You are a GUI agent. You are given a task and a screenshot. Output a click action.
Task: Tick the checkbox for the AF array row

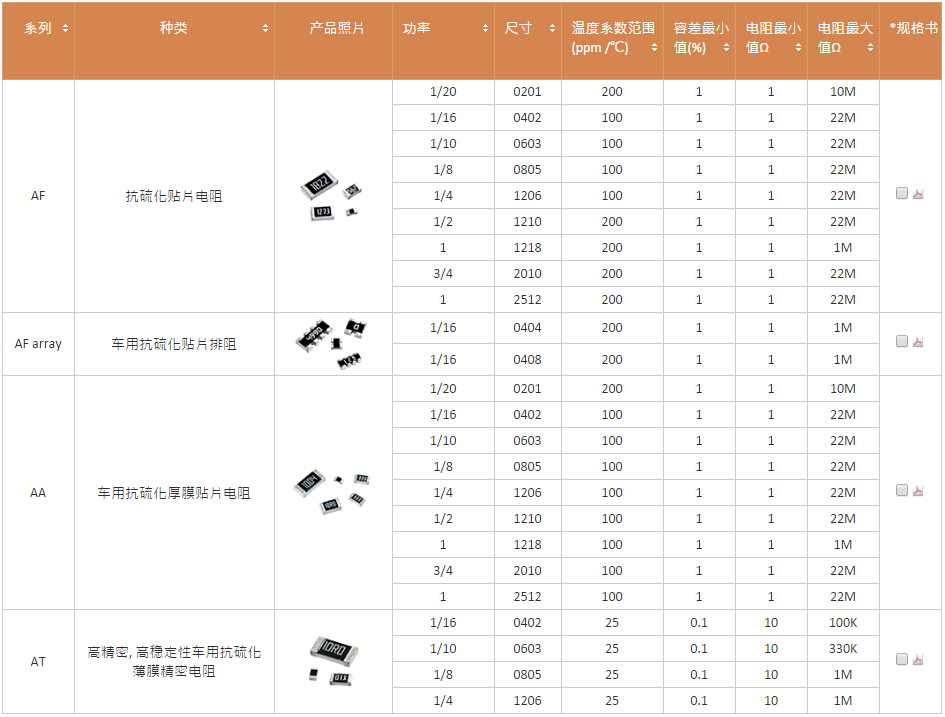[x=902, y=342]
